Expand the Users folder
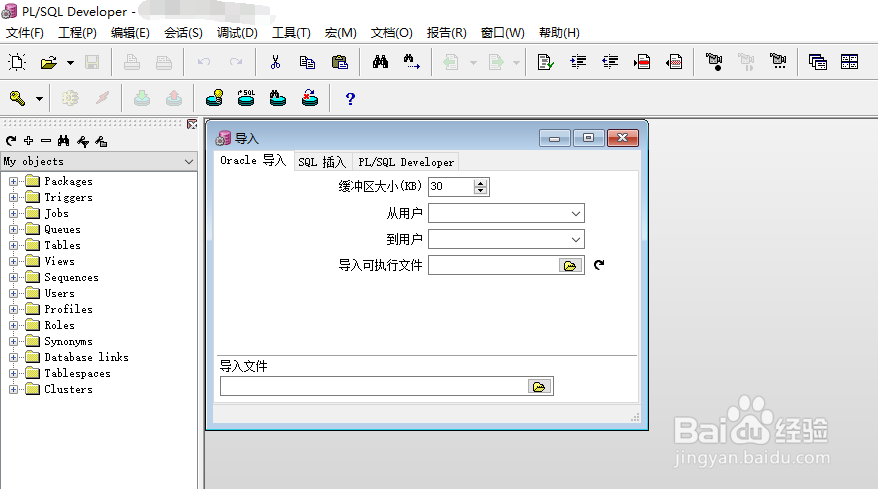The image size is (878, 489). point(13,294)
